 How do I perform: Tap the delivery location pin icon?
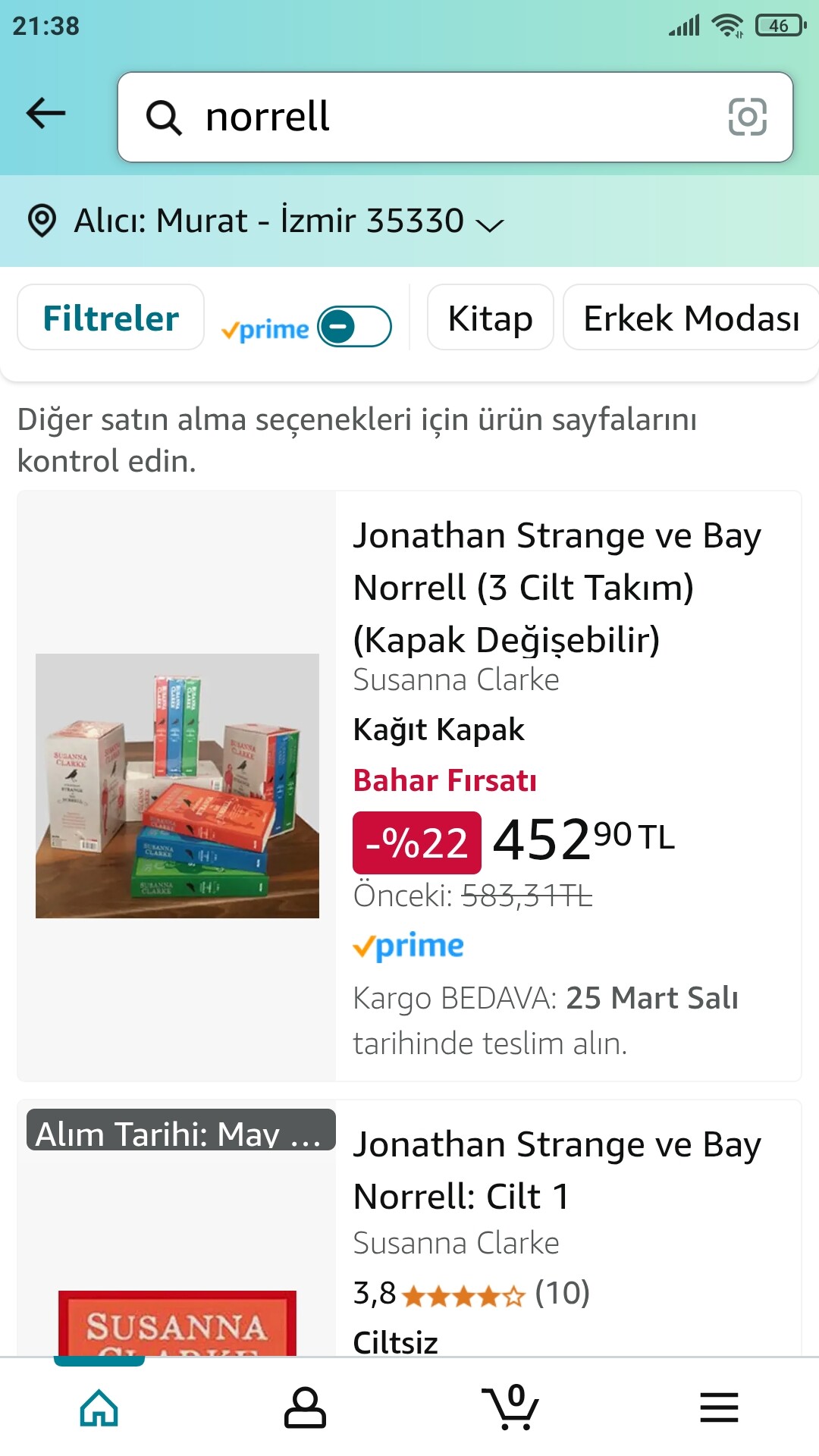(42, 221)
